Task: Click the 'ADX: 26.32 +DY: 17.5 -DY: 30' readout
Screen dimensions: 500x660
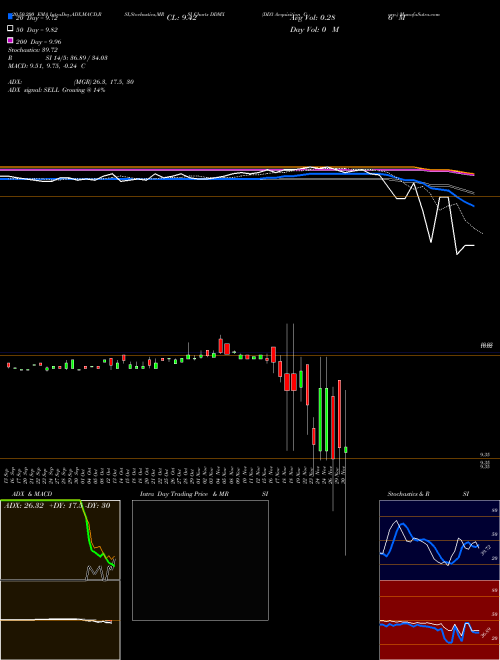Action: (x=57, y=505)
